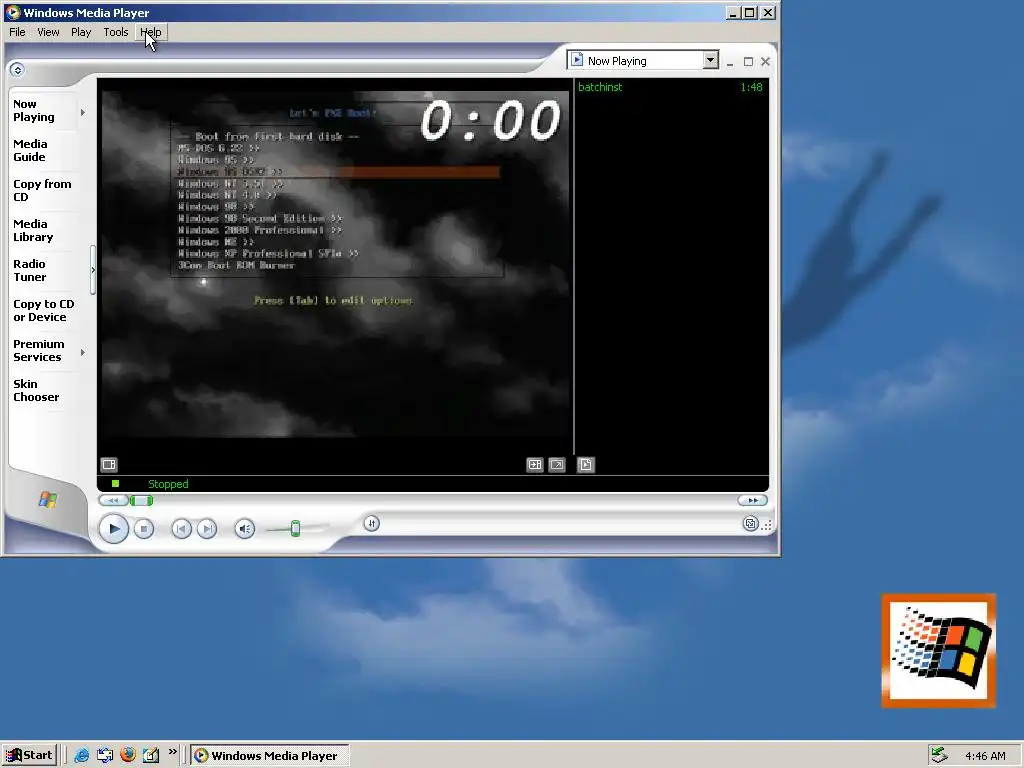Switch to skin mode
Image resolution: width=1024 pixels, height=768 pixels.
coord(751,524)
